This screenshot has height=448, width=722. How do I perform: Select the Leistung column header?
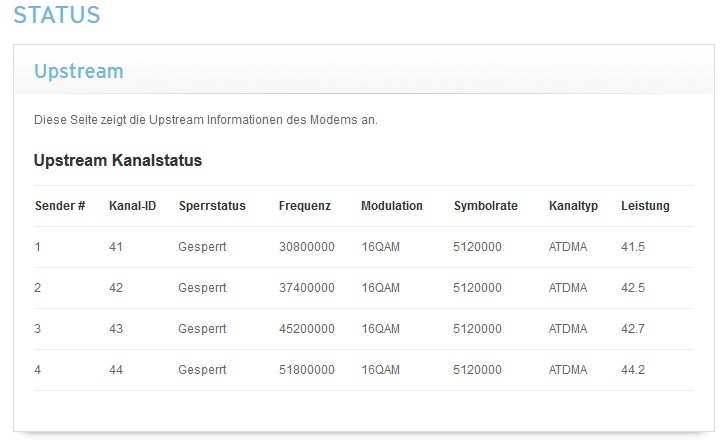[x=645, y=206]
